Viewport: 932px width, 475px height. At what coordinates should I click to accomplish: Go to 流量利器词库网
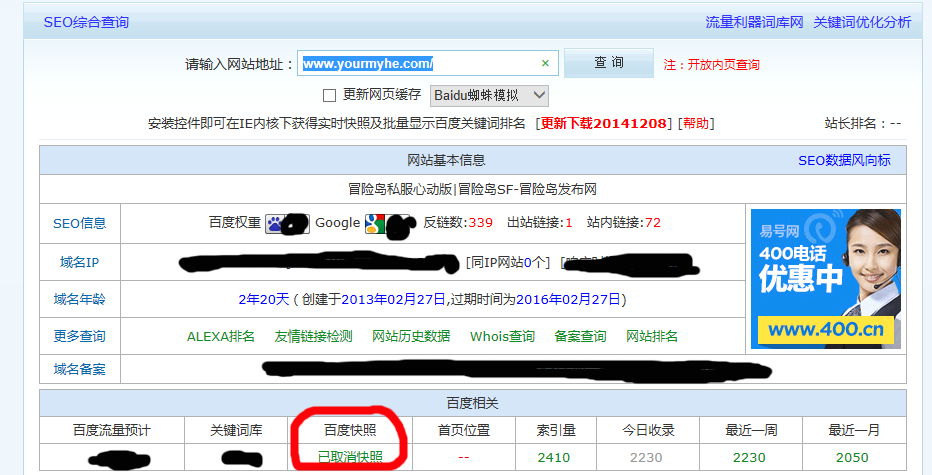754,22
